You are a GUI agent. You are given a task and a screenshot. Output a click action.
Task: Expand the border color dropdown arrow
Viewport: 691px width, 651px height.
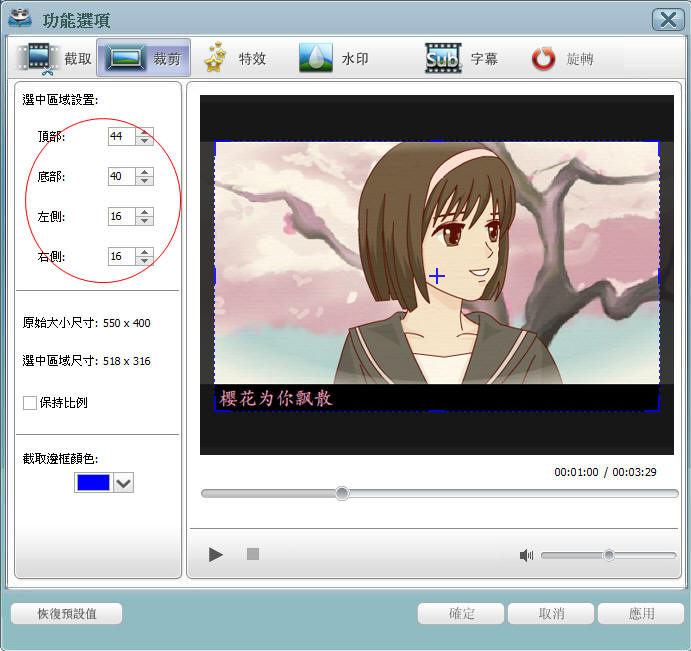click(124, 483)
